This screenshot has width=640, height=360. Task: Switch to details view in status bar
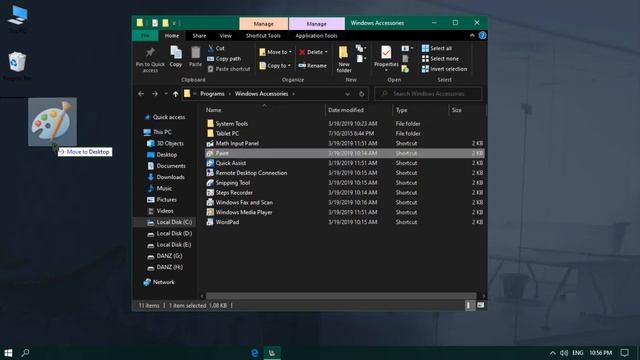click(469, 305)
